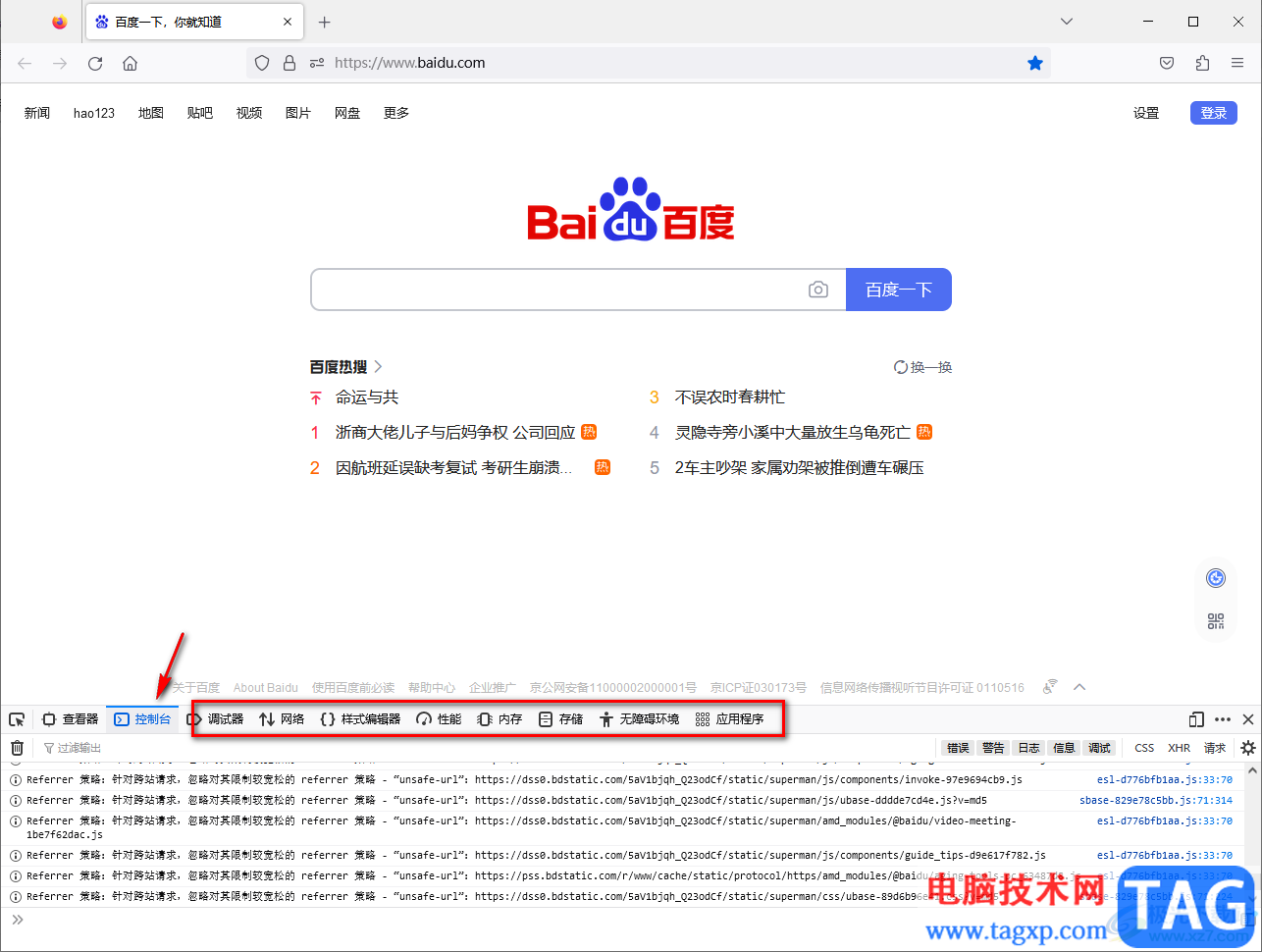Screen dimensions: 1262x952
Task: Click the 百度一下 search button
Action: point(899,290)
